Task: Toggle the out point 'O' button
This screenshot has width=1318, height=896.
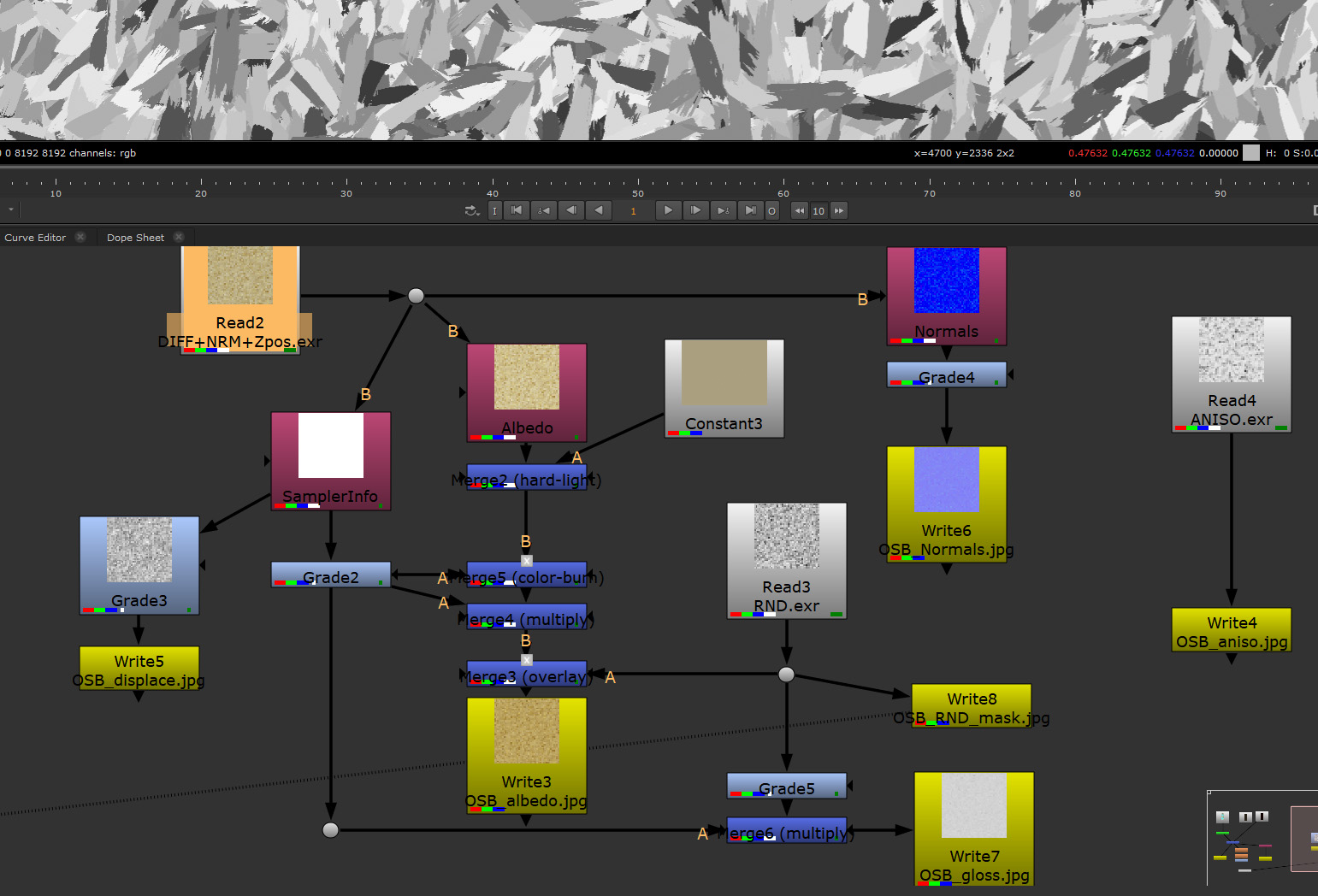Action: tap(771, 210)
